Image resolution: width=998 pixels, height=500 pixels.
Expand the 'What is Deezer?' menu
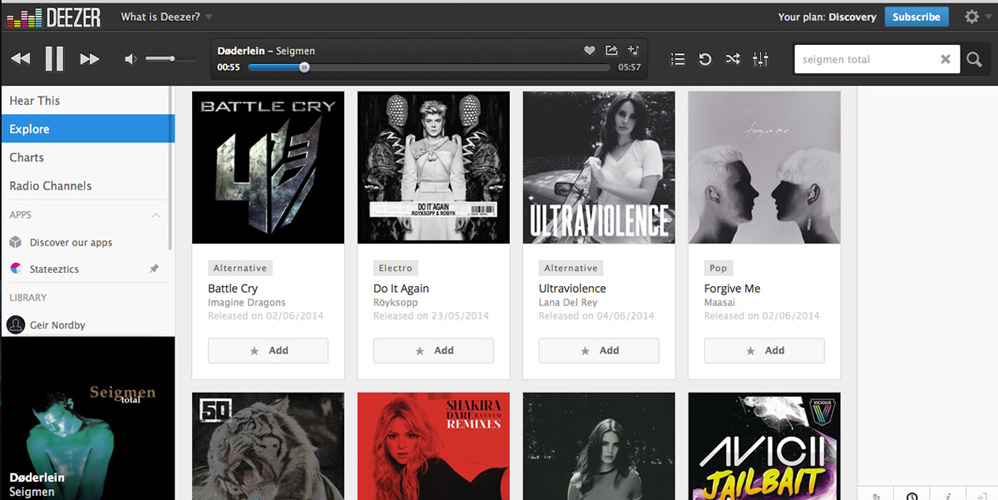(166, 17)
